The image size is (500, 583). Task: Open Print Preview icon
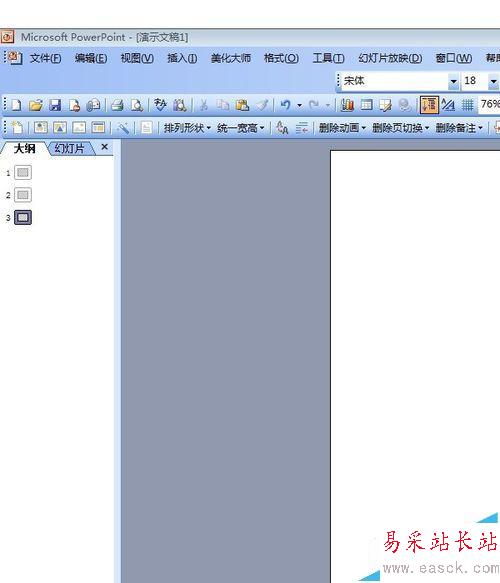[137, 105]
